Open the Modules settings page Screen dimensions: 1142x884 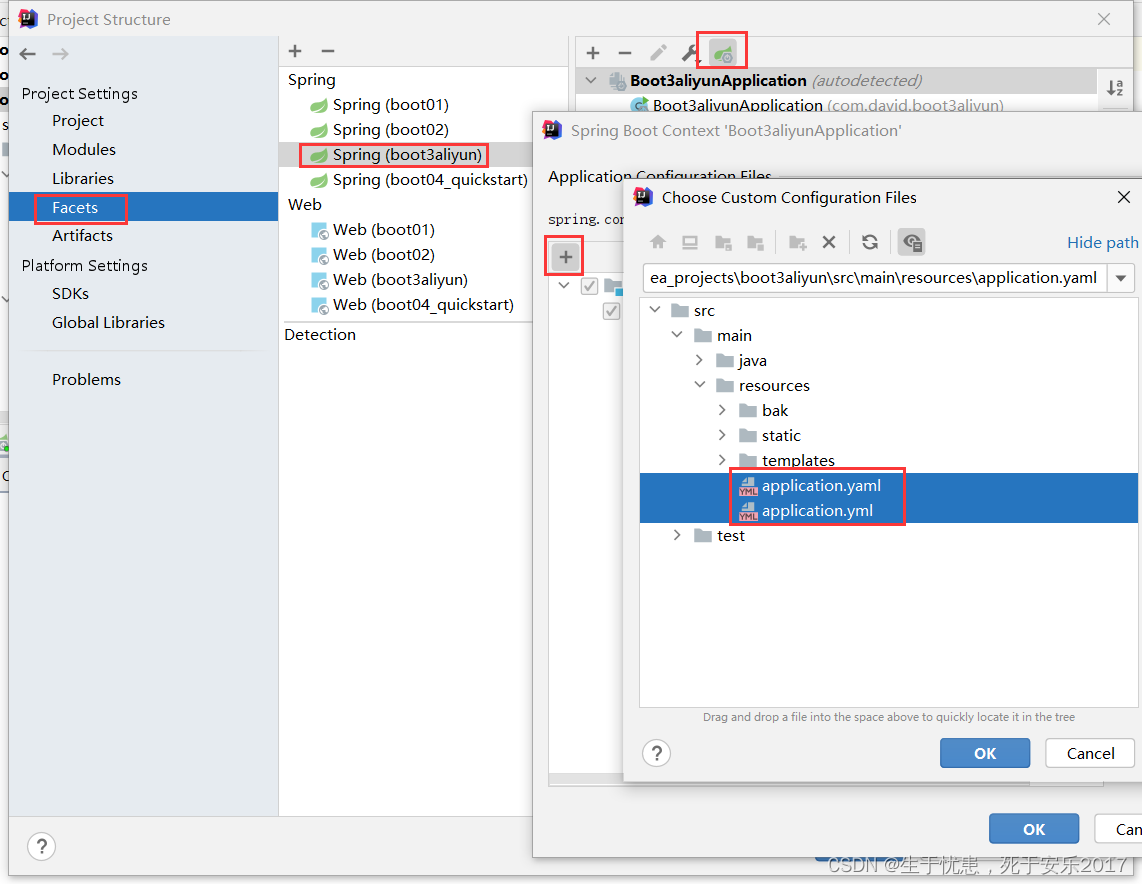click(x=84, y=149)
